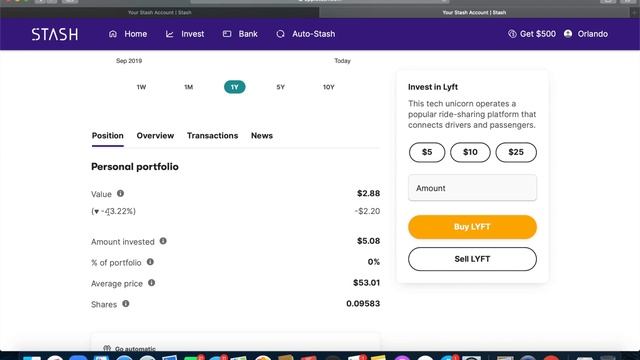Click the Invest in Lyft heading

(x=433, y=87)
